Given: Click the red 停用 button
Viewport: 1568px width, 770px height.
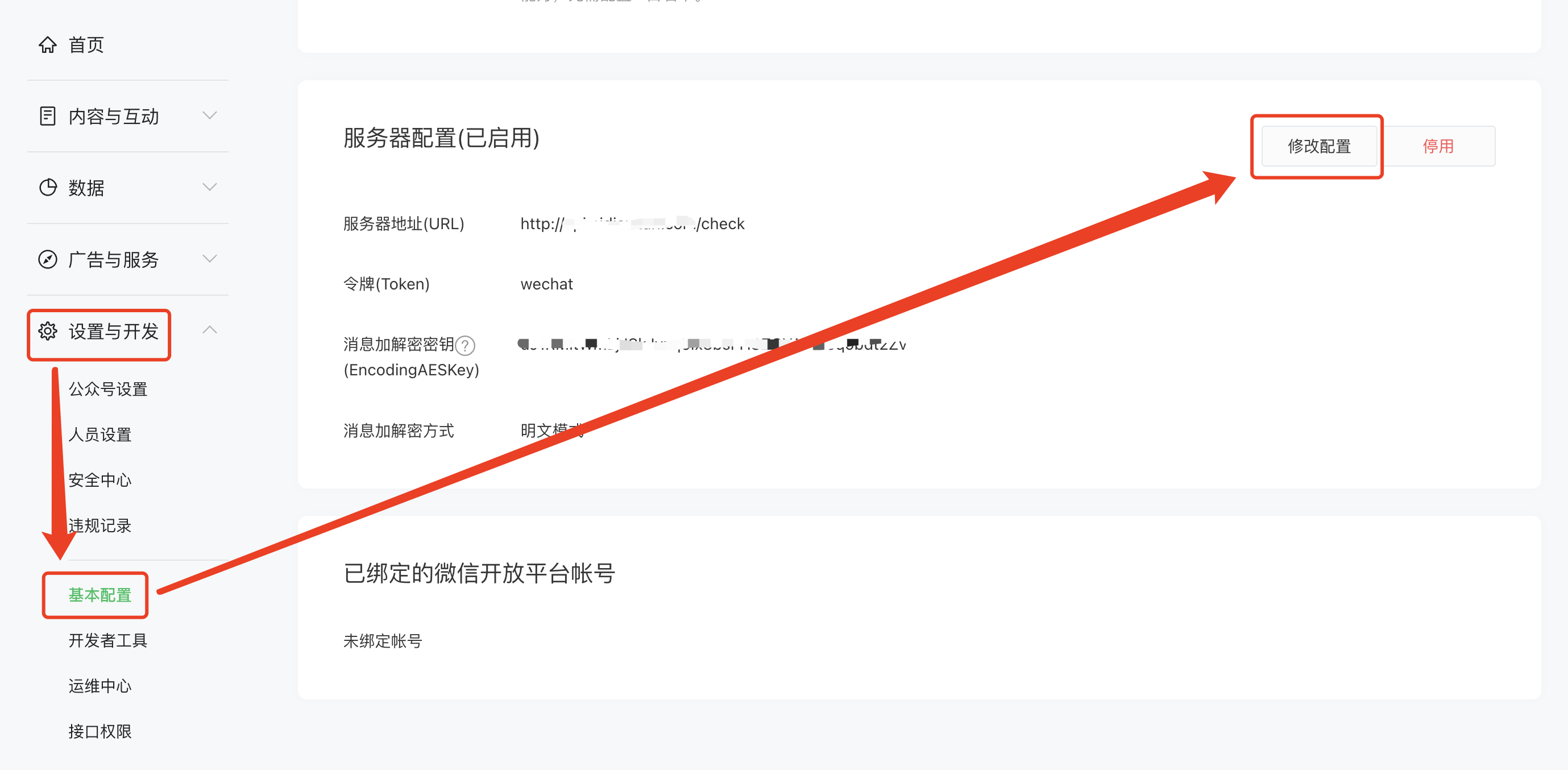Looking at the screenshot, I should click(1438, 146).
